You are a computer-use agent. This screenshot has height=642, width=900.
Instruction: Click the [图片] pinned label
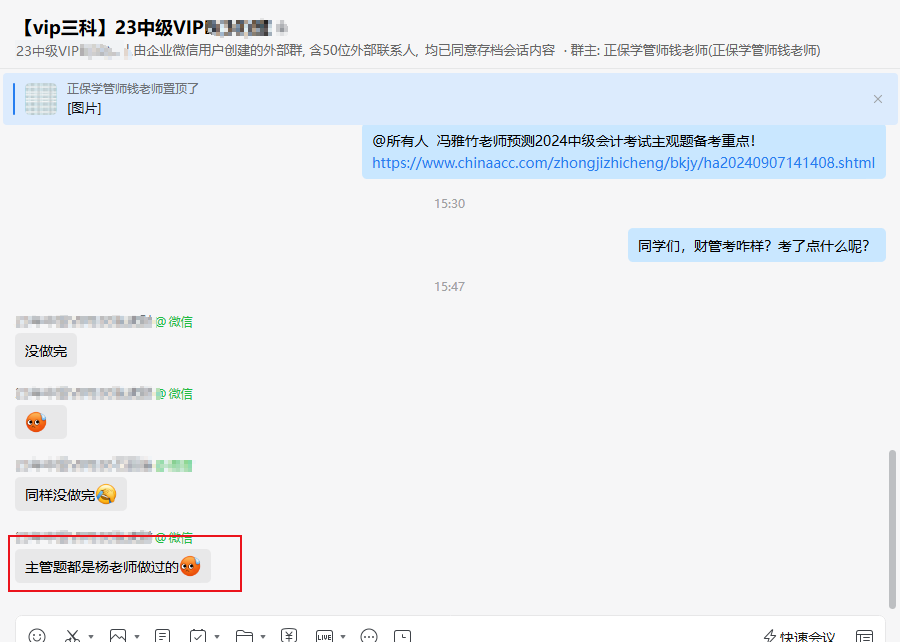click(84, 108)
